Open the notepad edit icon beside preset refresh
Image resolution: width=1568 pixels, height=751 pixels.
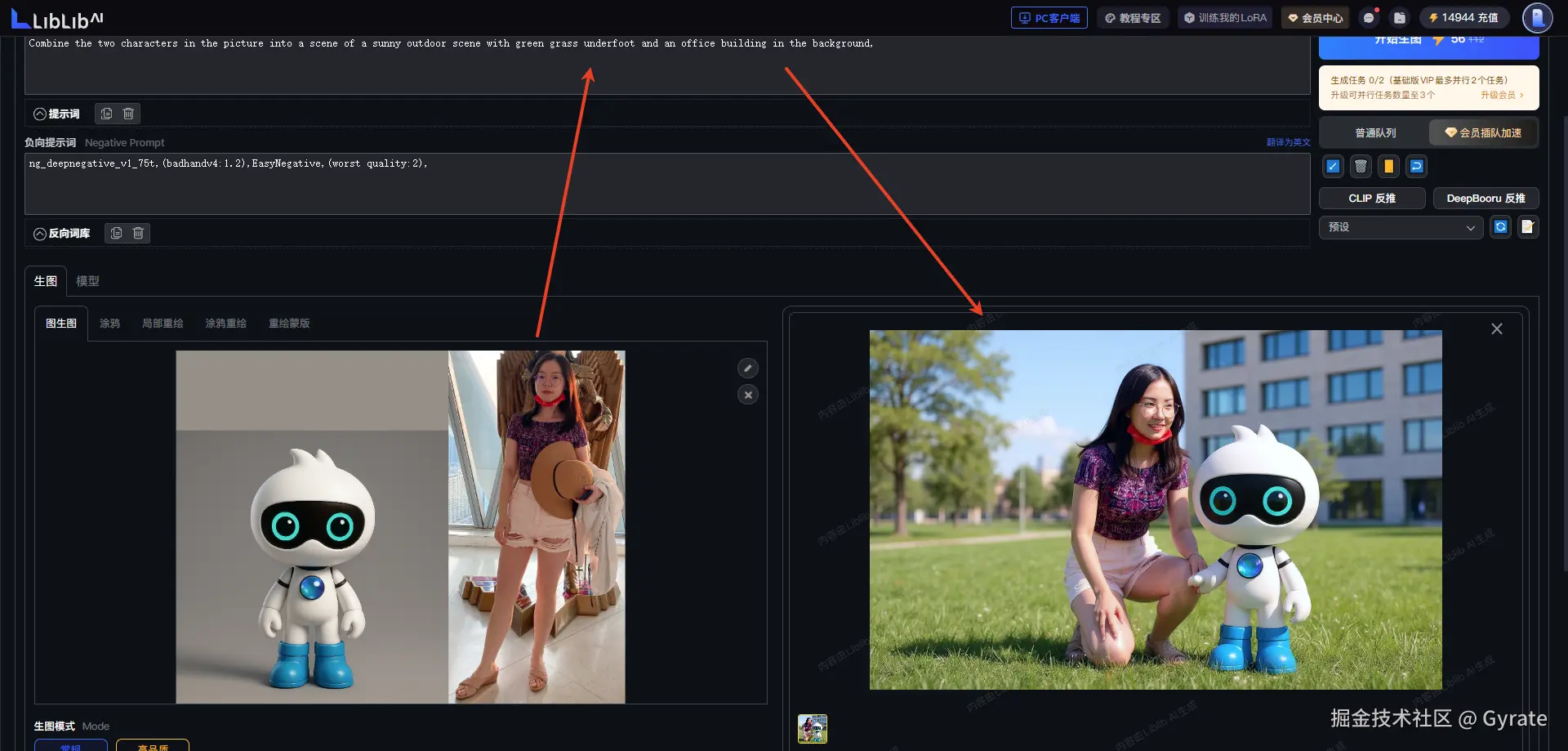(1527, 227)
